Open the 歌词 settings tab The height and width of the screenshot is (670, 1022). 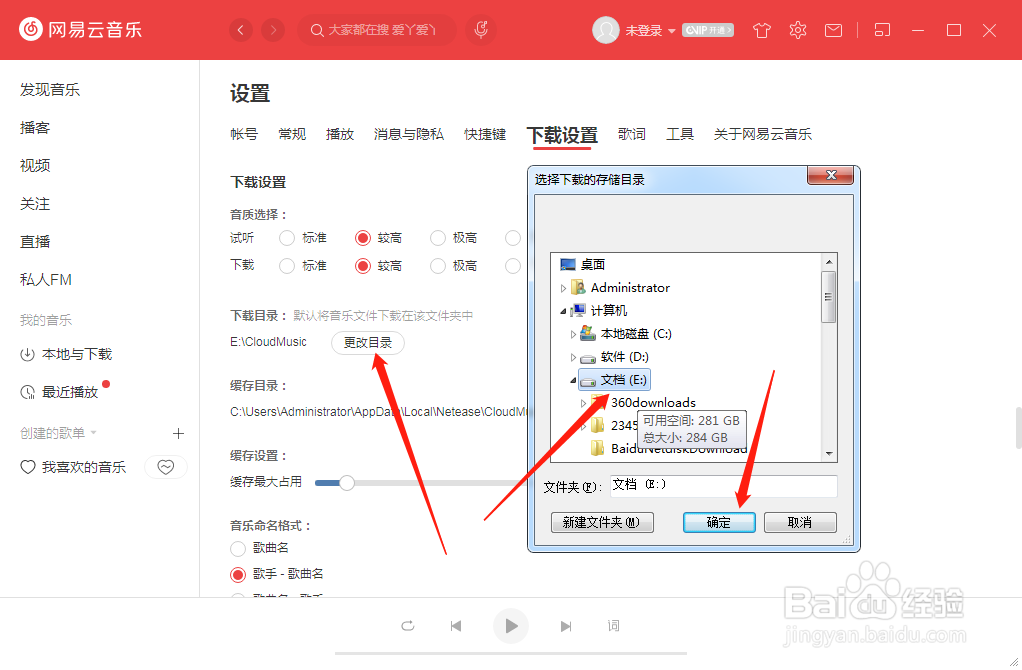[x=632, y=134]
